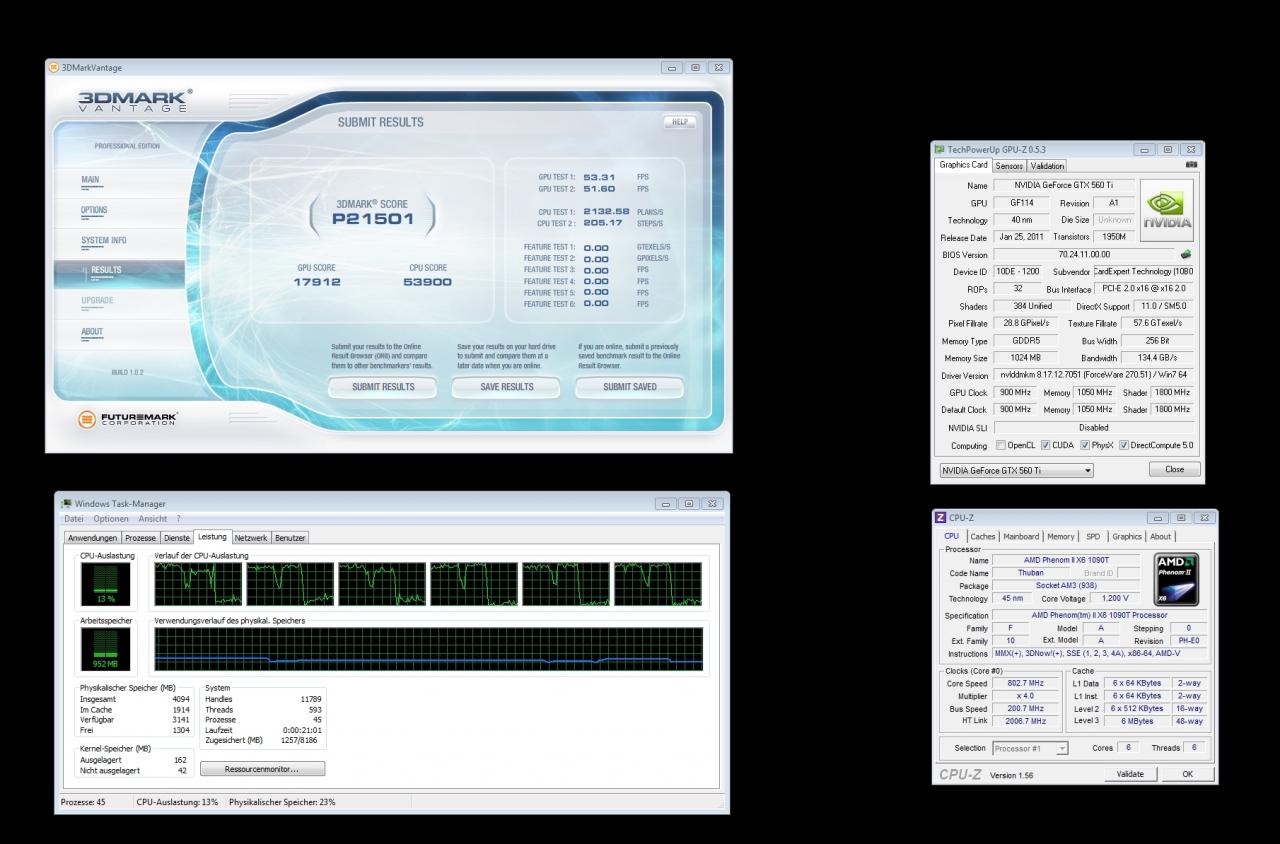Click the Save Results button in 3DMark
The width and height of the screenshot is (1280, 844).
[507, 387]
